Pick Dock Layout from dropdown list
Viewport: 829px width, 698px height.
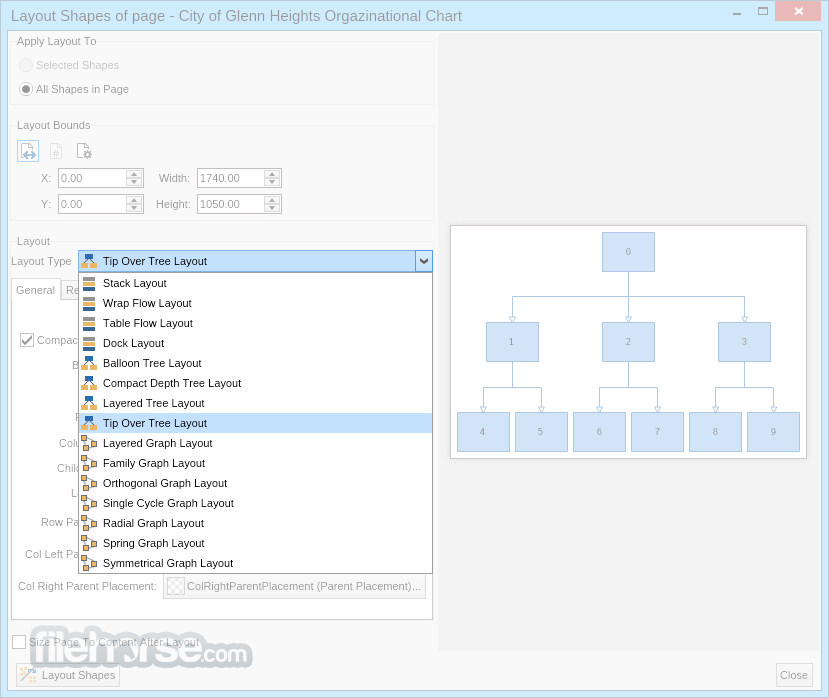coord(255,344)
